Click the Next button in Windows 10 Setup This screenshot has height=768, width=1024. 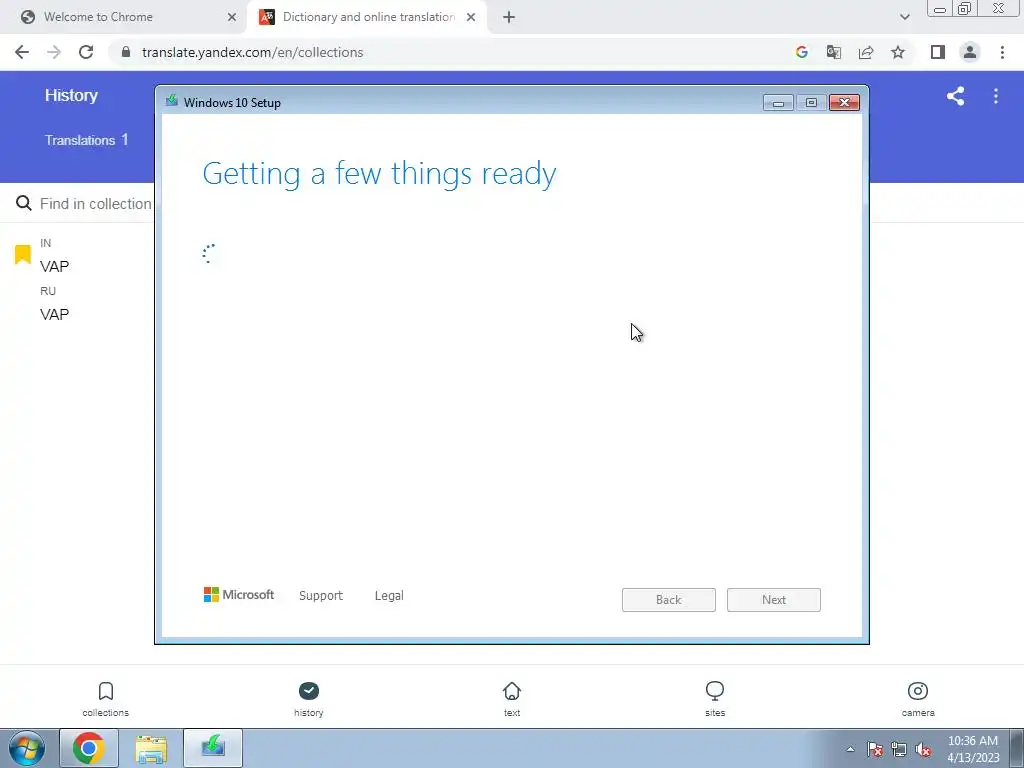[x=774, y=600]
